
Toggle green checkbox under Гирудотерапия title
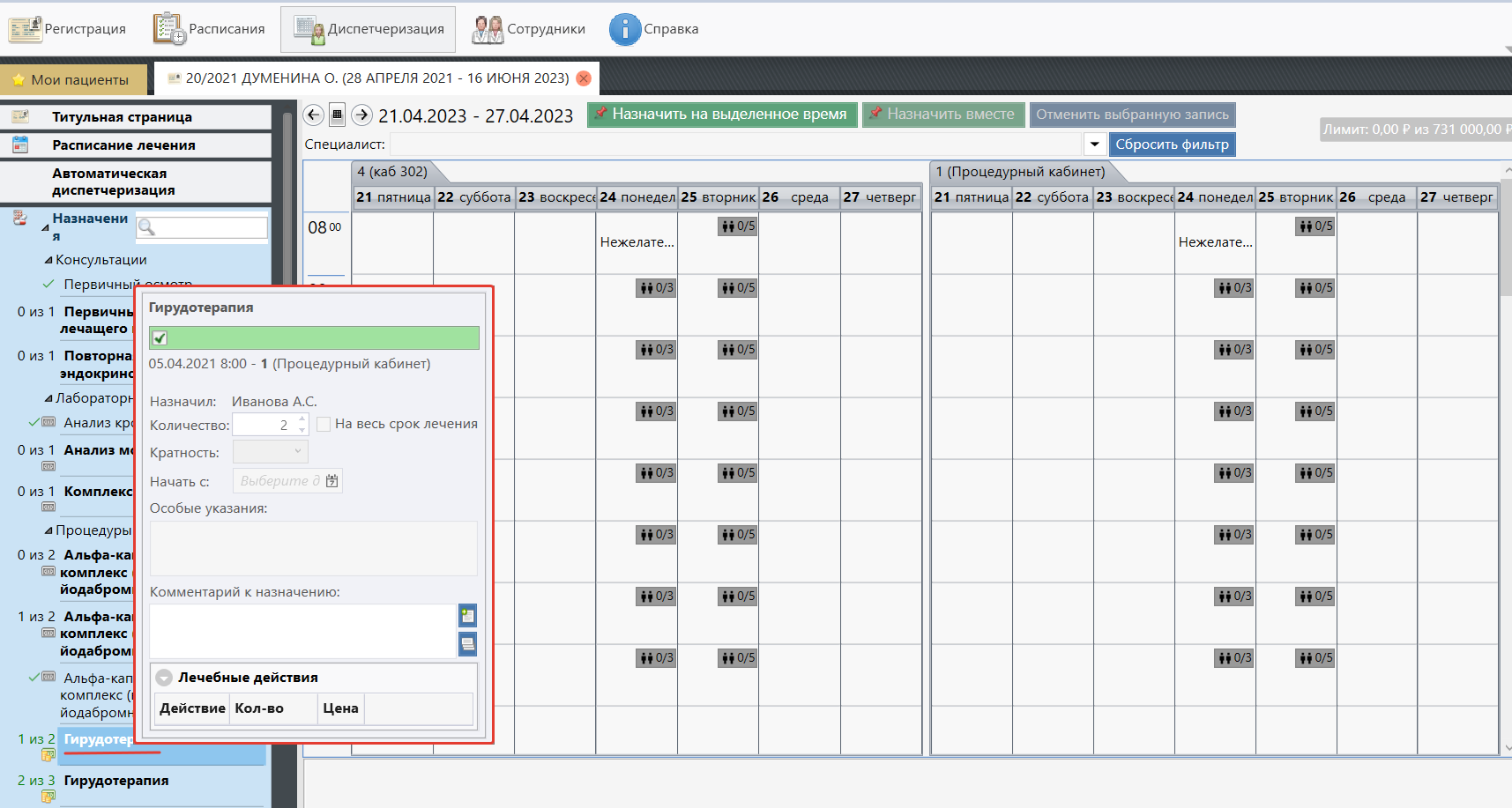click(x=160, y=338)
